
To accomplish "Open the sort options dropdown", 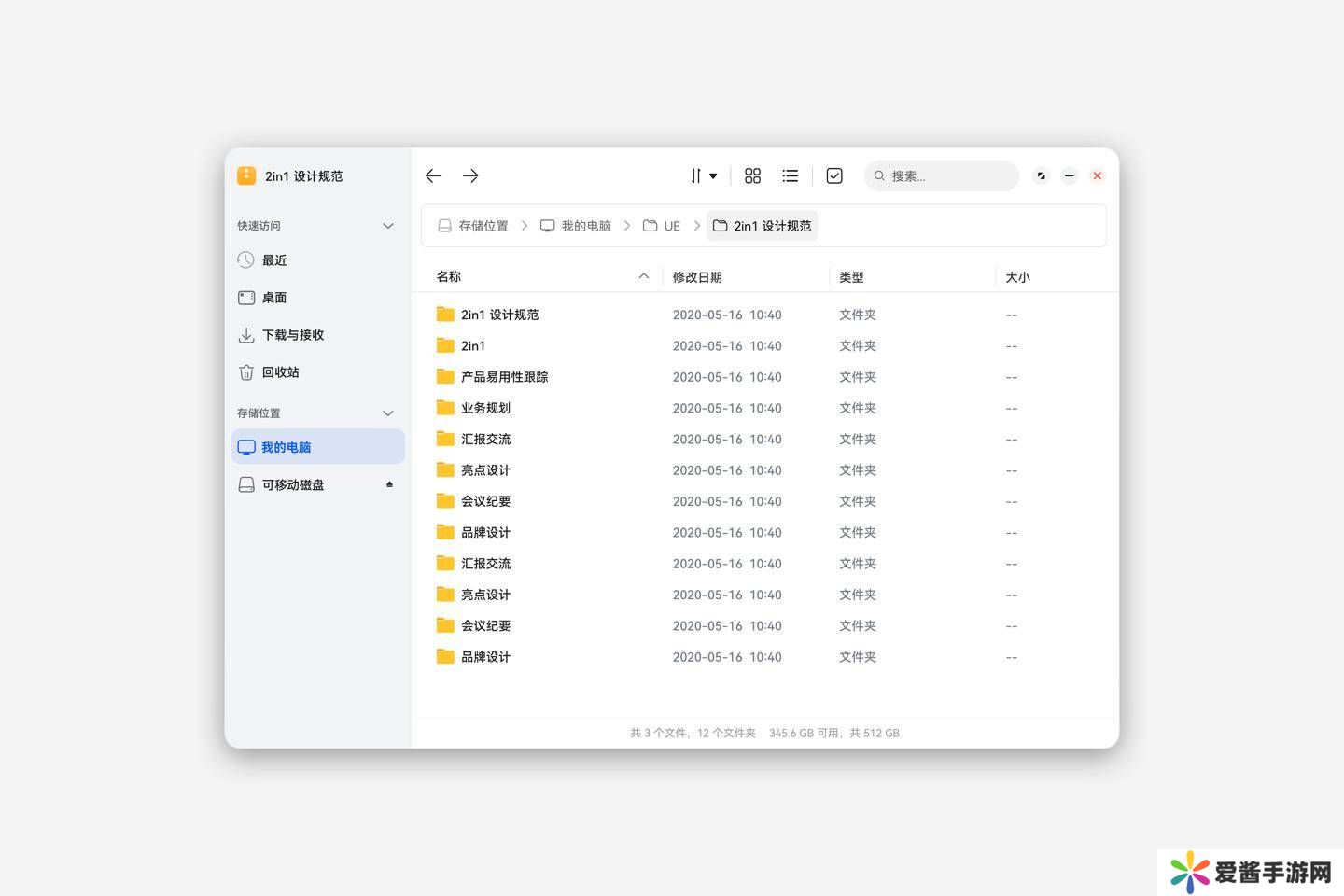I will pyautogui.click(x=703, y=175).
